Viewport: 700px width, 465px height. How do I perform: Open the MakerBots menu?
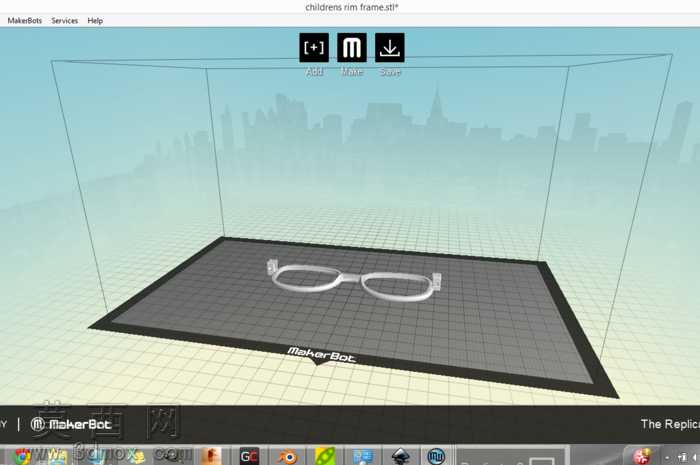click(25, 21)
